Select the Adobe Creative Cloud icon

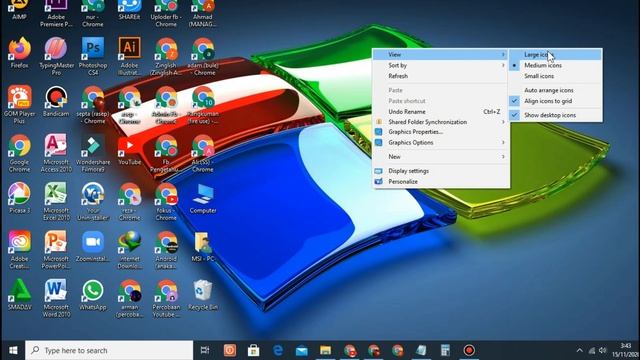[x=19, y=250]
